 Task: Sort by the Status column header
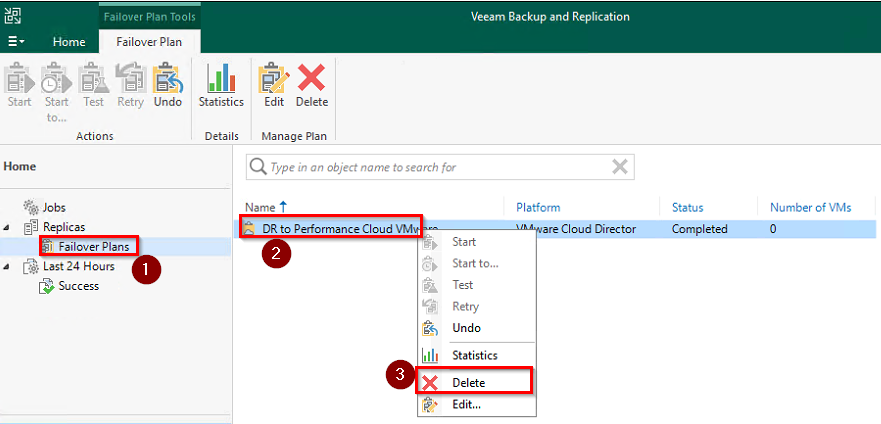[x=687, y=207]
